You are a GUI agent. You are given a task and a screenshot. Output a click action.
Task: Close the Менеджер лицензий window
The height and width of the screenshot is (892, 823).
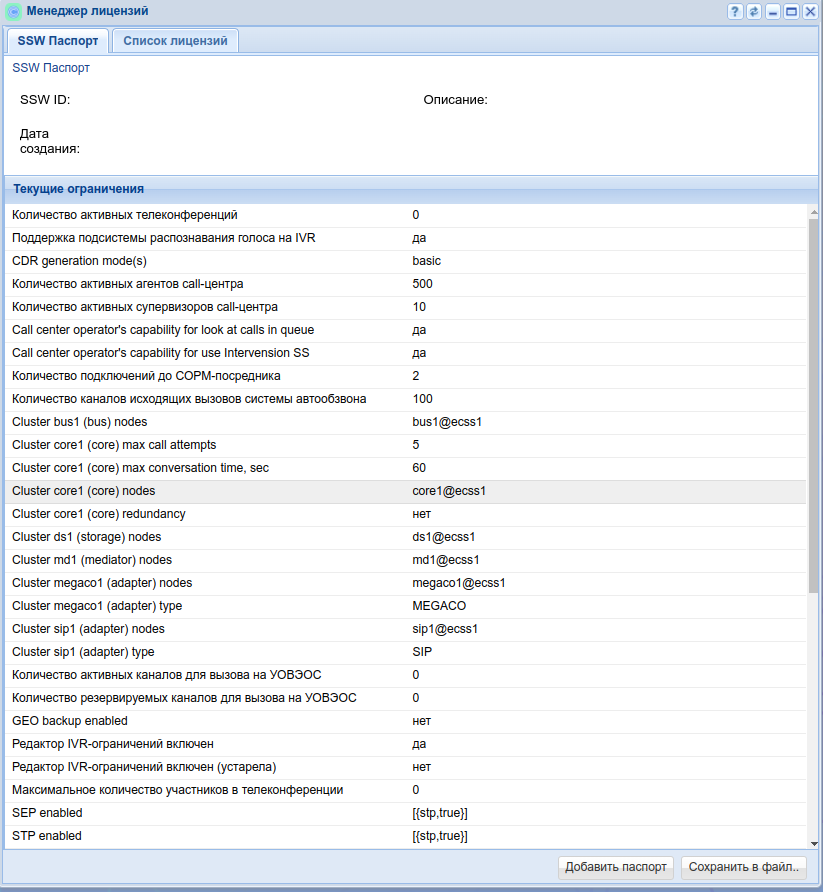tap(808, 12)
